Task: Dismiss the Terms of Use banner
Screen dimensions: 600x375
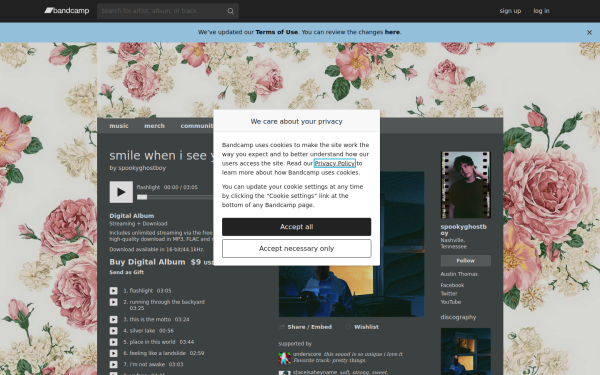Action: 589,33
